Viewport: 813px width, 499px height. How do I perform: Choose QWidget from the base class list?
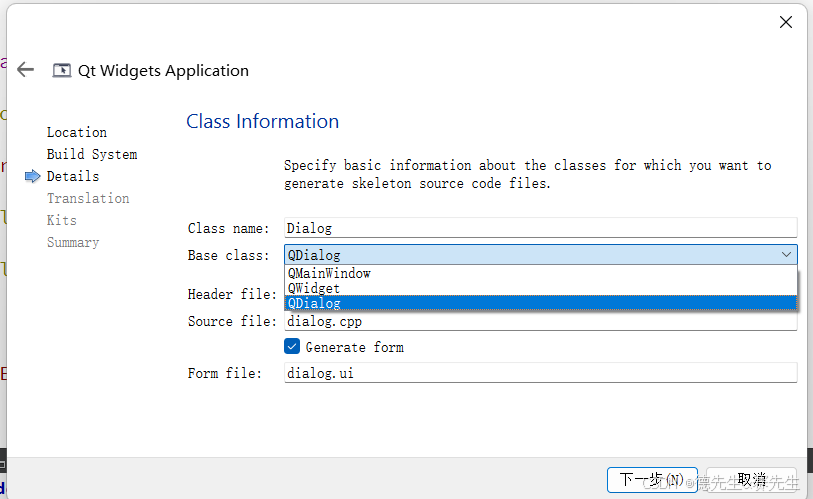tap(540, 288)
